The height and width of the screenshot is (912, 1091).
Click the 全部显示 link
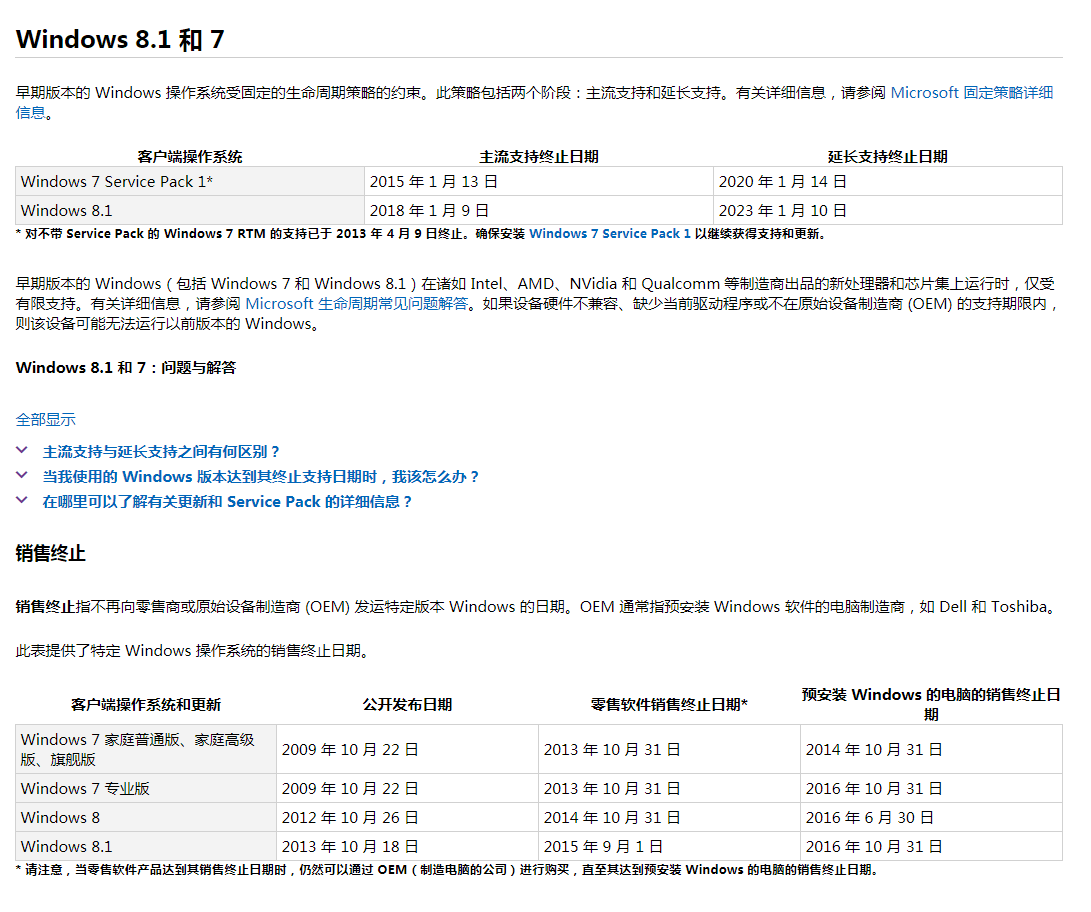click(x=45, y=419)
